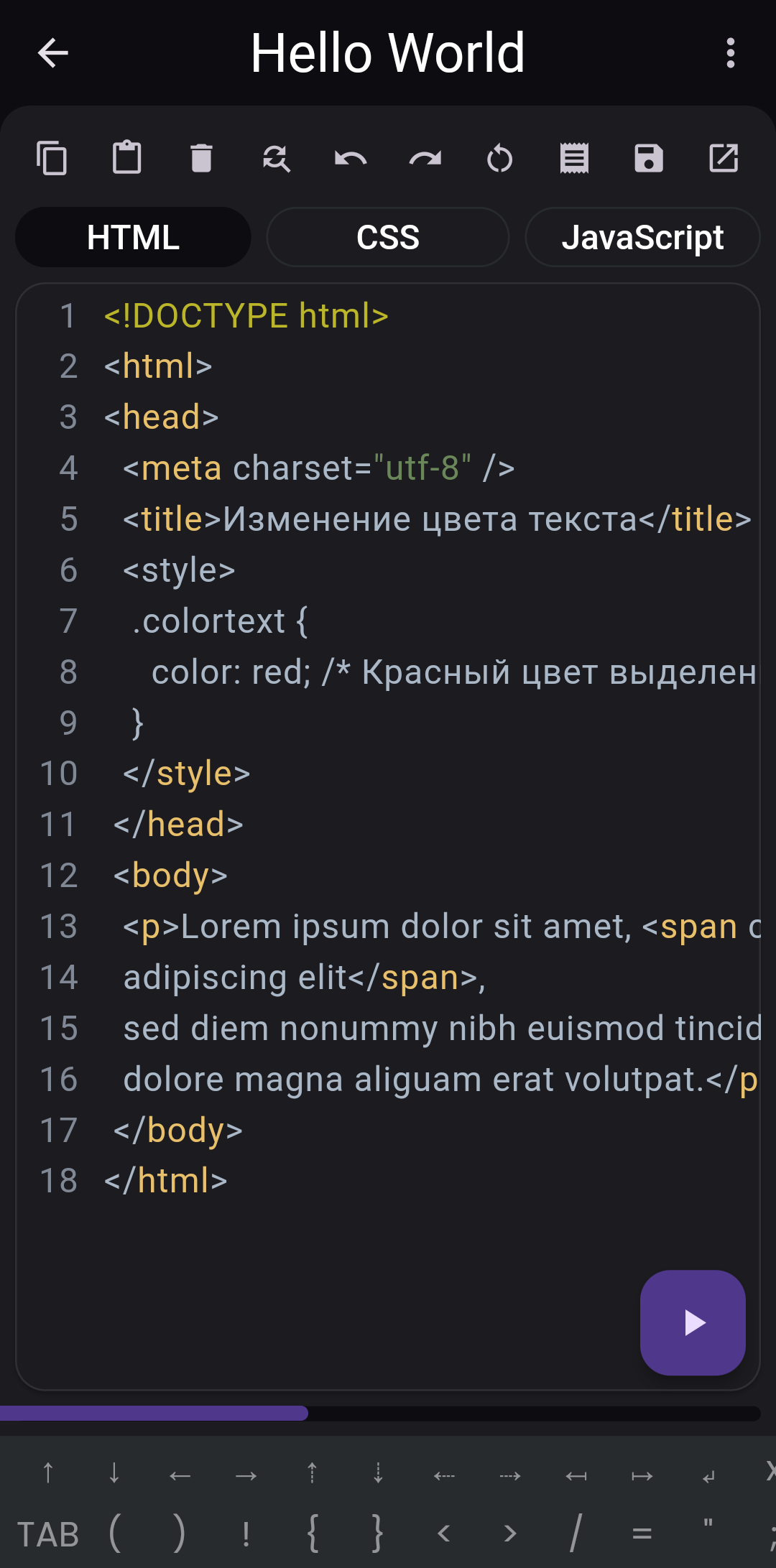Image resolution: width=776 pixels, height=1568 pixels.
Task: Tap the copy code icon
Action: pos(52,158)
